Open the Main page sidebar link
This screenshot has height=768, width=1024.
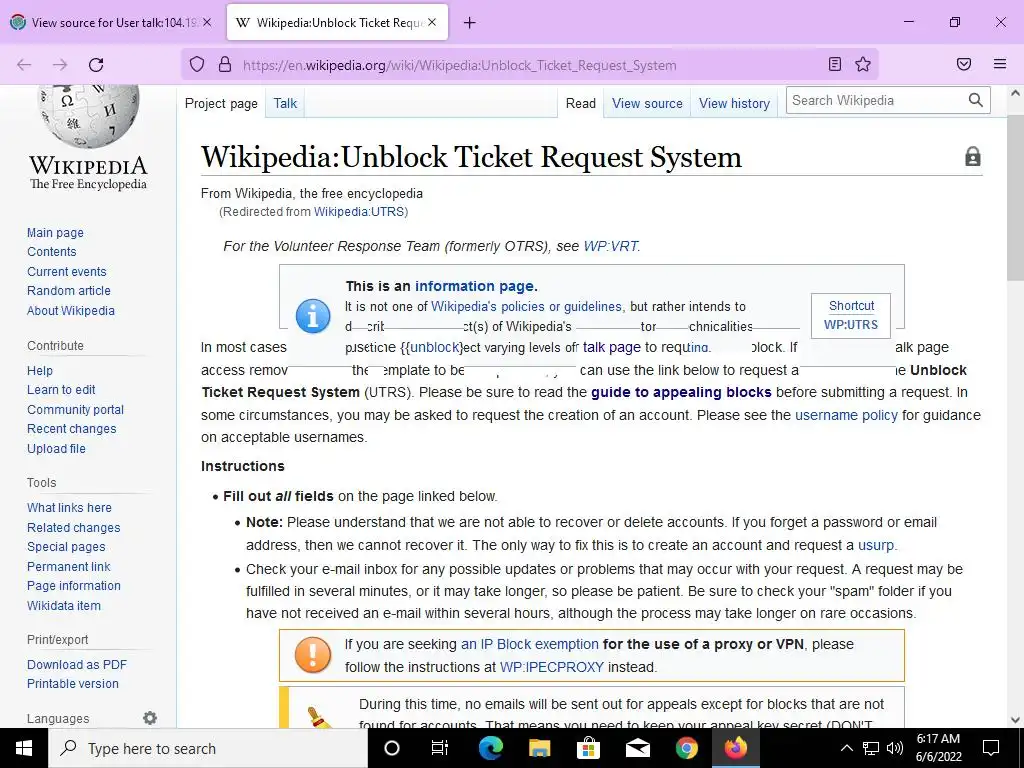tap(56, 232)
